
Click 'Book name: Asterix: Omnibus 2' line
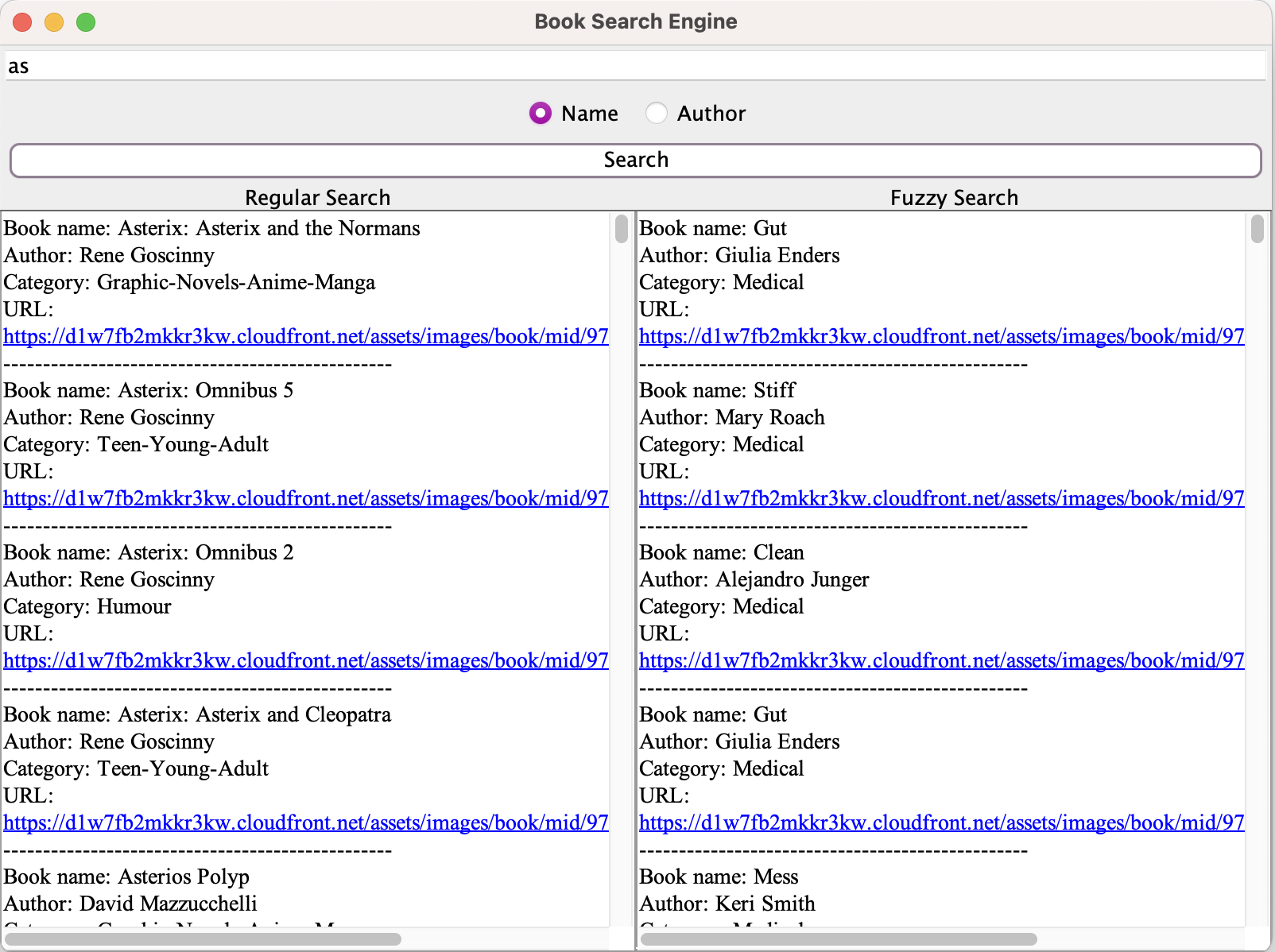coord(149,552)
